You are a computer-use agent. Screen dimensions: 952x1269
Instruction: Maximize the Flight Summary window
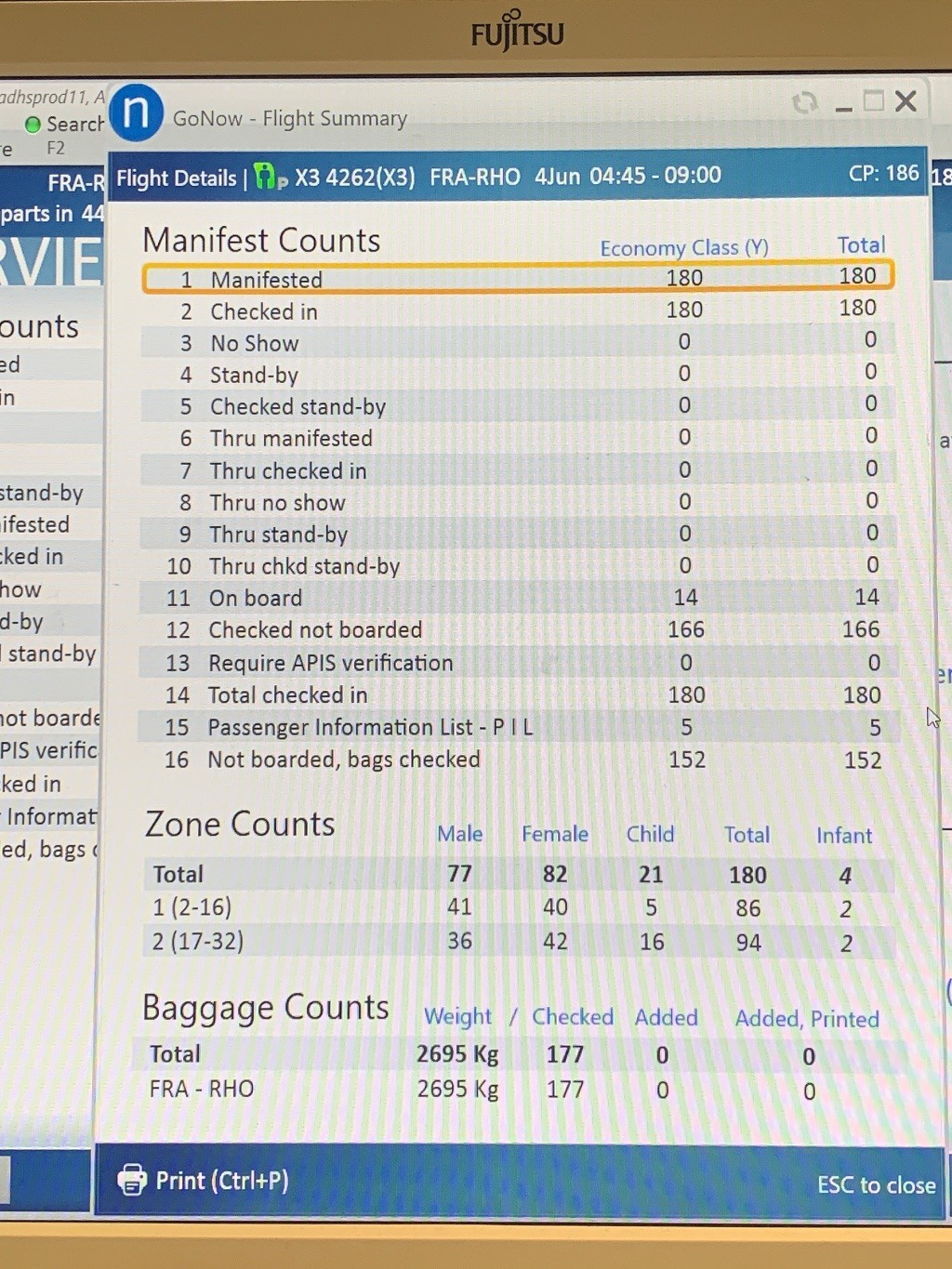873,101
